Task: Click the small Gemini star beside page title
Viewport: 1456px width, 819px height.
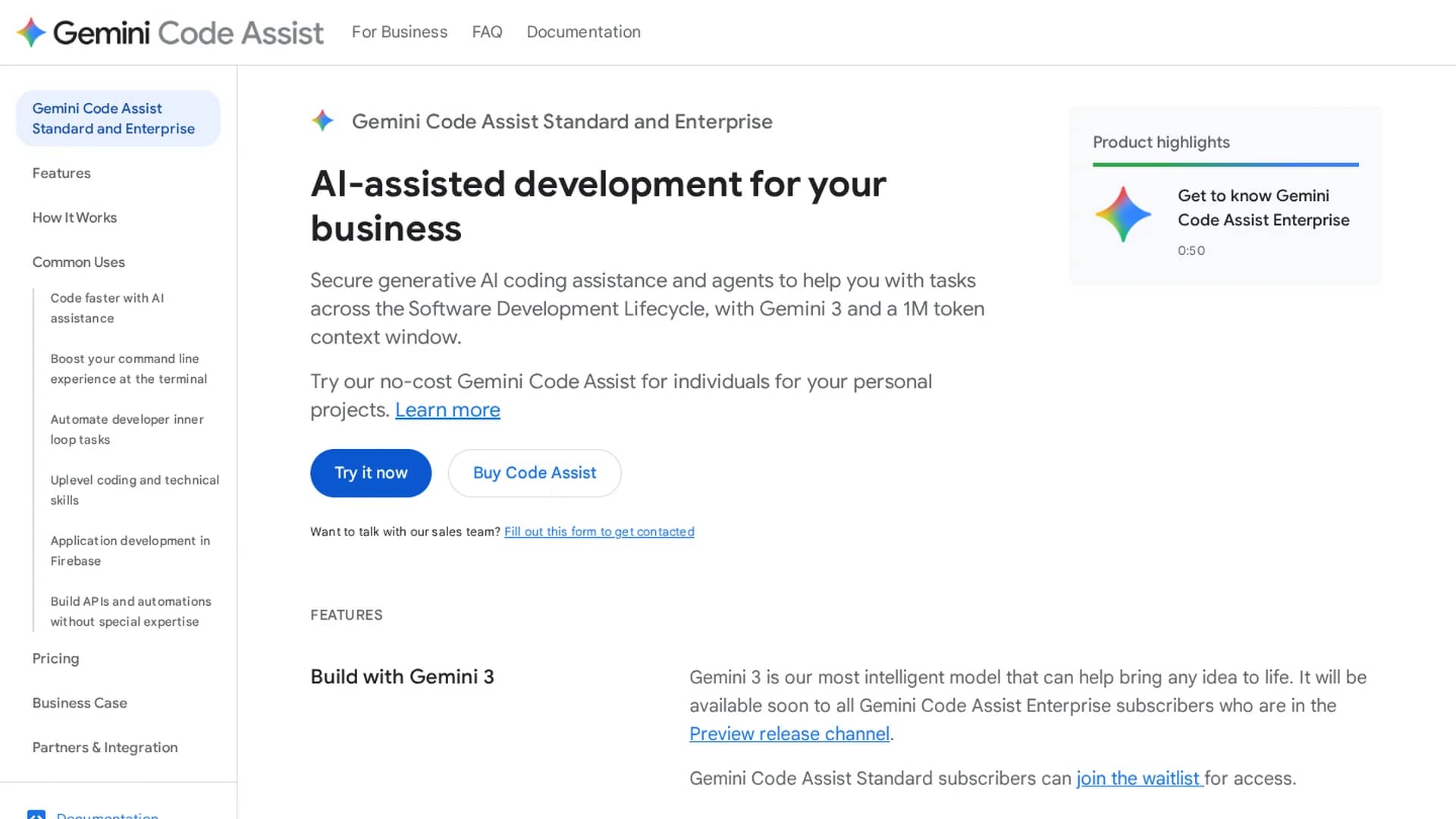Action: coord(323,121)
